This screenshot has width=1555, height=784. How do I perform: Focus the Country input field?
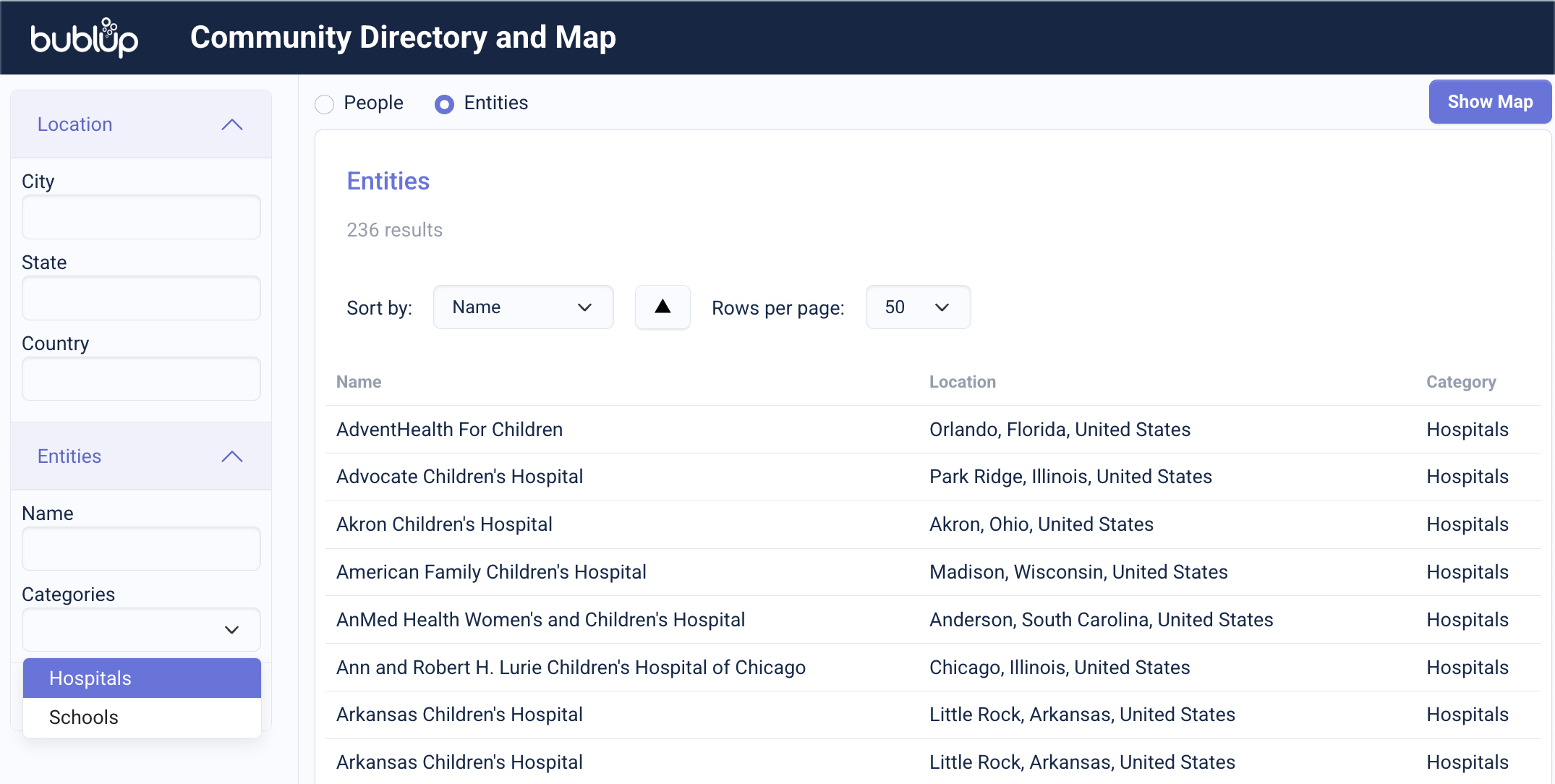[x=141, y=378]
